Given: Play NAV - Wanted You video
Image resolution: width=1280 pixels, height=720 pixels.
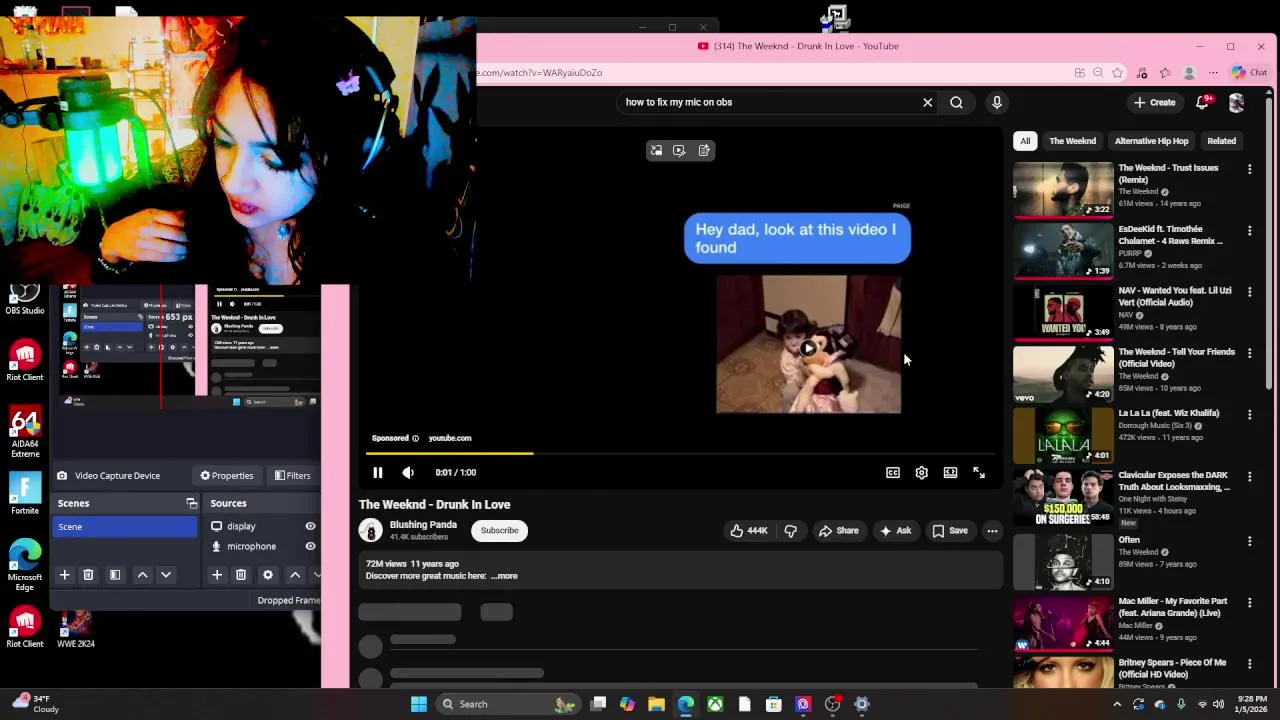Looking at the screenshot, I should (1063, 312).
